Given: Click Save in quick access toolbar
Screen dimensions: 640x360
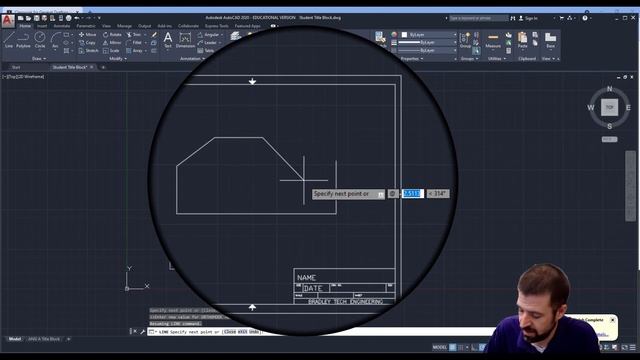Looking at the screenshot, I should tap(36, 18).
